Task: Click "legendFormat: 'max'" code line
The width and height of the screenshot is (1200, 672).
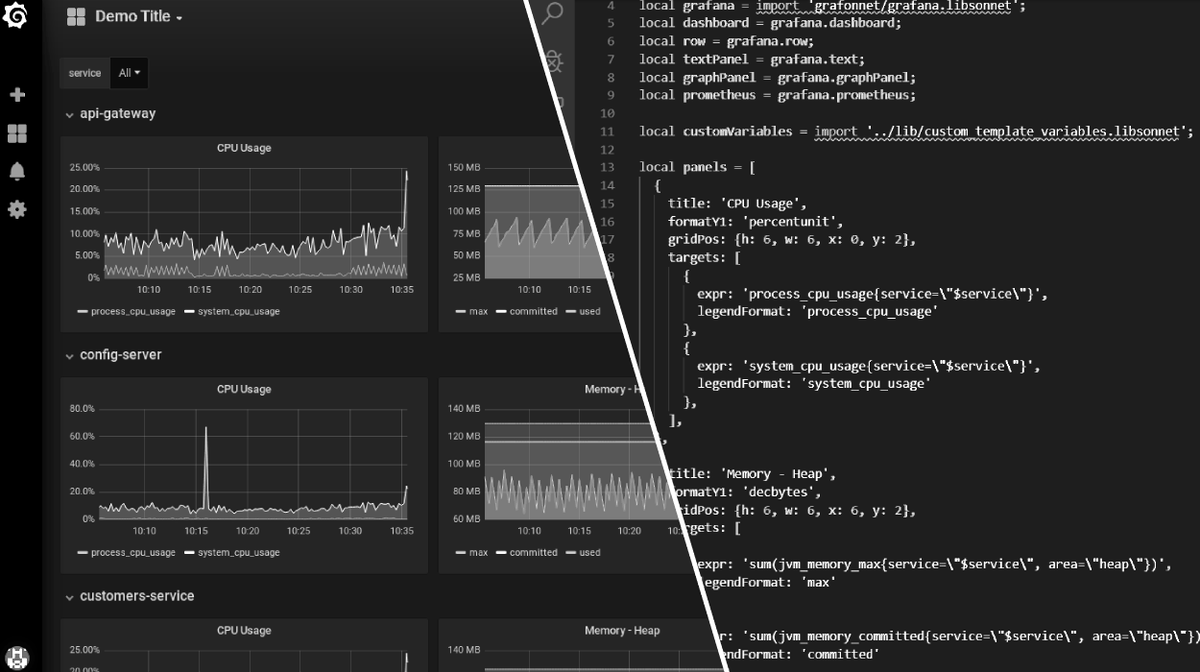Action: point(768,581)
